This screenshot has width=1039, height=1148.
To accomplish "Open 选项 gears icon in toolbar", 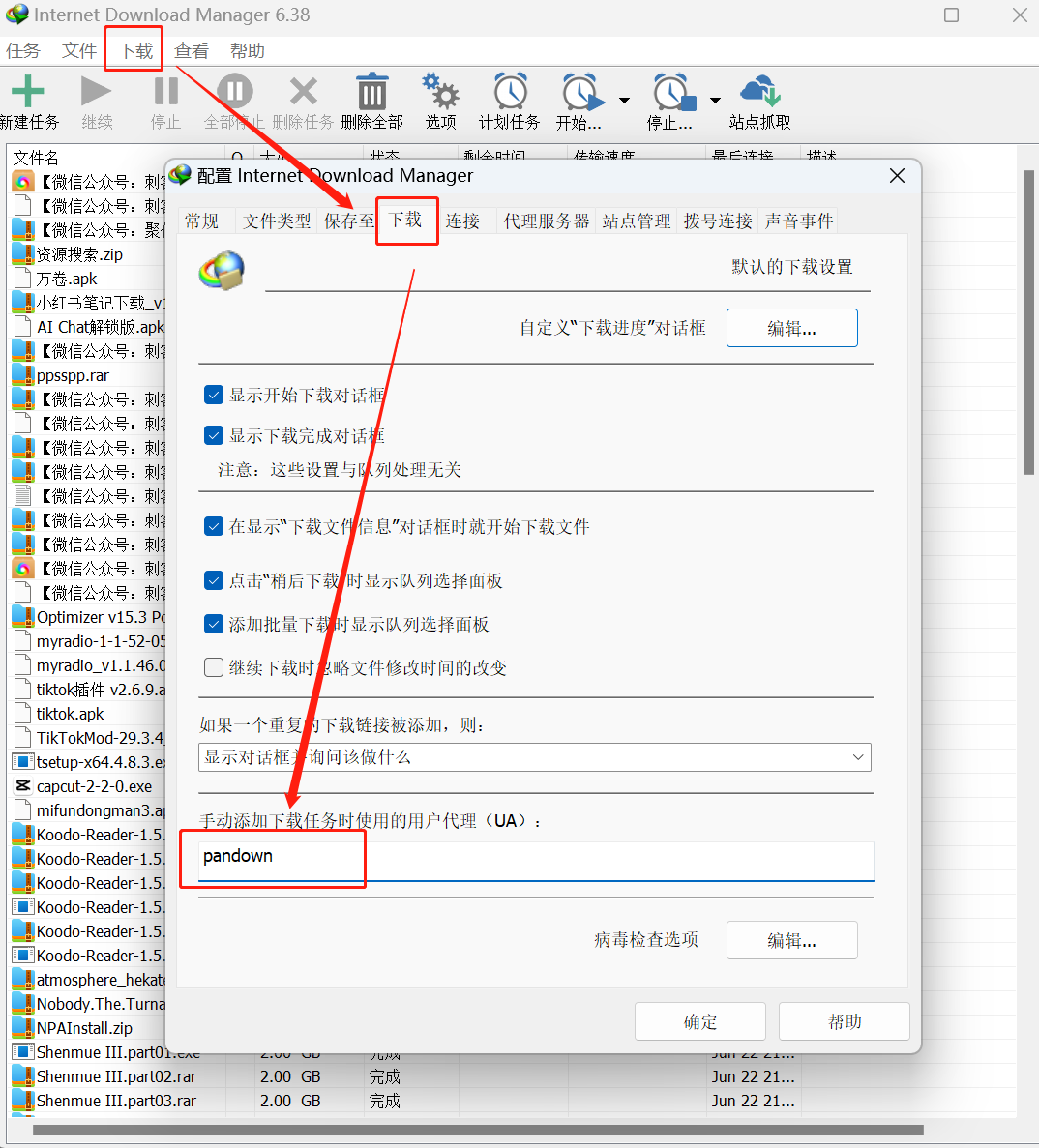I will [441, 92].
